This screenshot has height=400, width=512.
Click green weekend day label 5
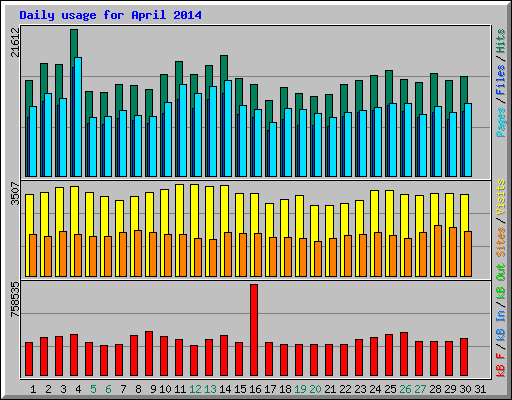93,389
